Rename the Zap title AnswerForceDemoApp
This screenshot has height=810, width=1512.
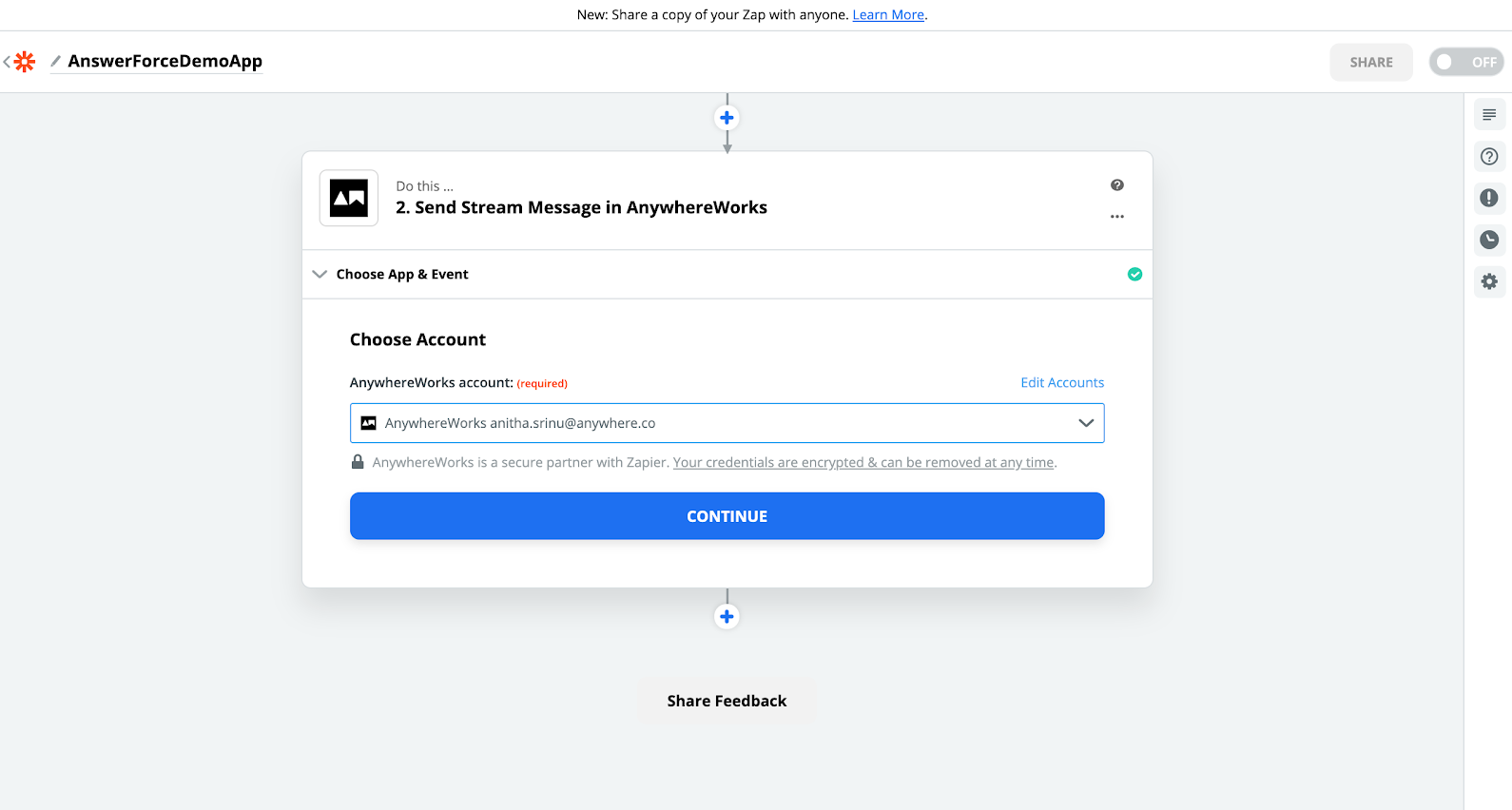coord(165,61)
